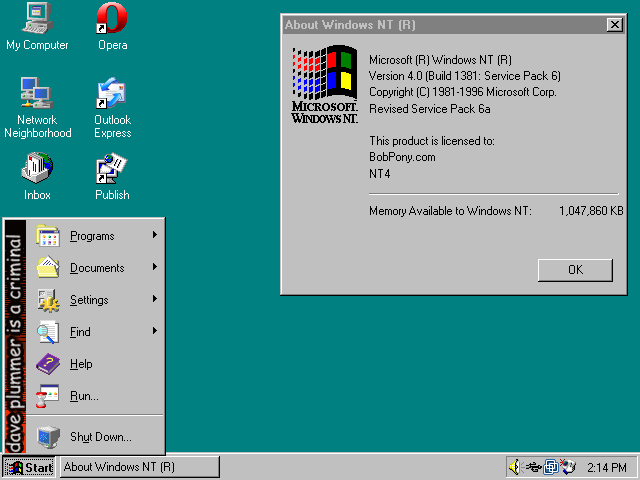Click the About Windows NT taskbar button

click(140, 467)
